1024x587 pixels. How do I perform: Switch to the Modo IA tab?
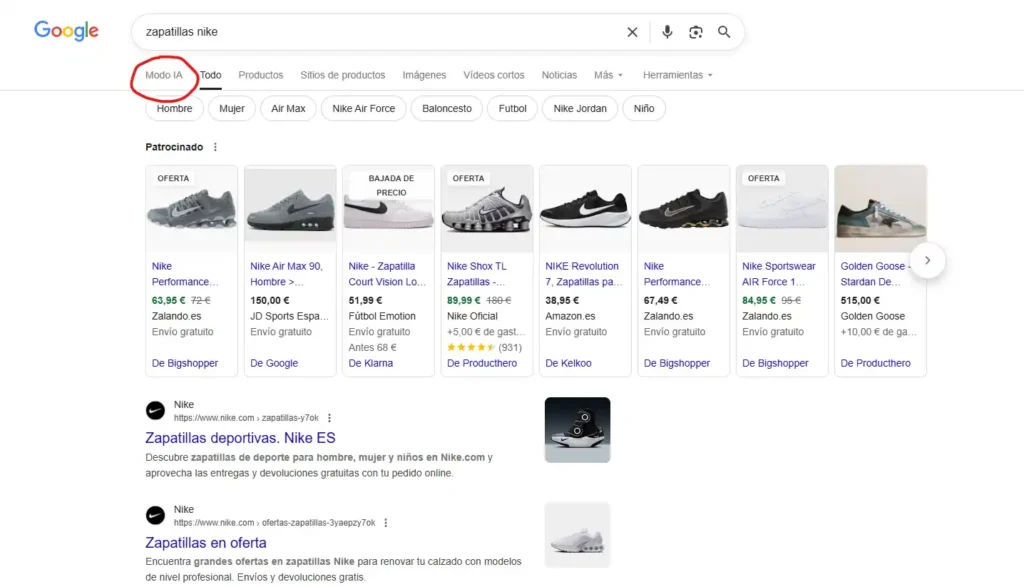[x=164, y=75]
